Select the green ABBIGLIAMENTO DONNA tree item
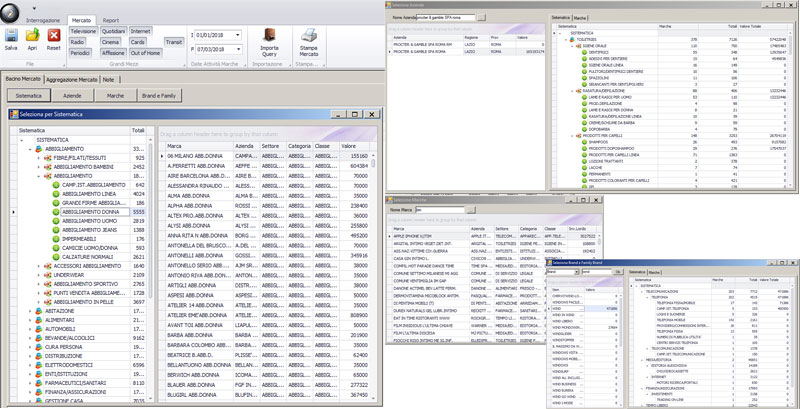The image size is (800, 409). [91, 213]
